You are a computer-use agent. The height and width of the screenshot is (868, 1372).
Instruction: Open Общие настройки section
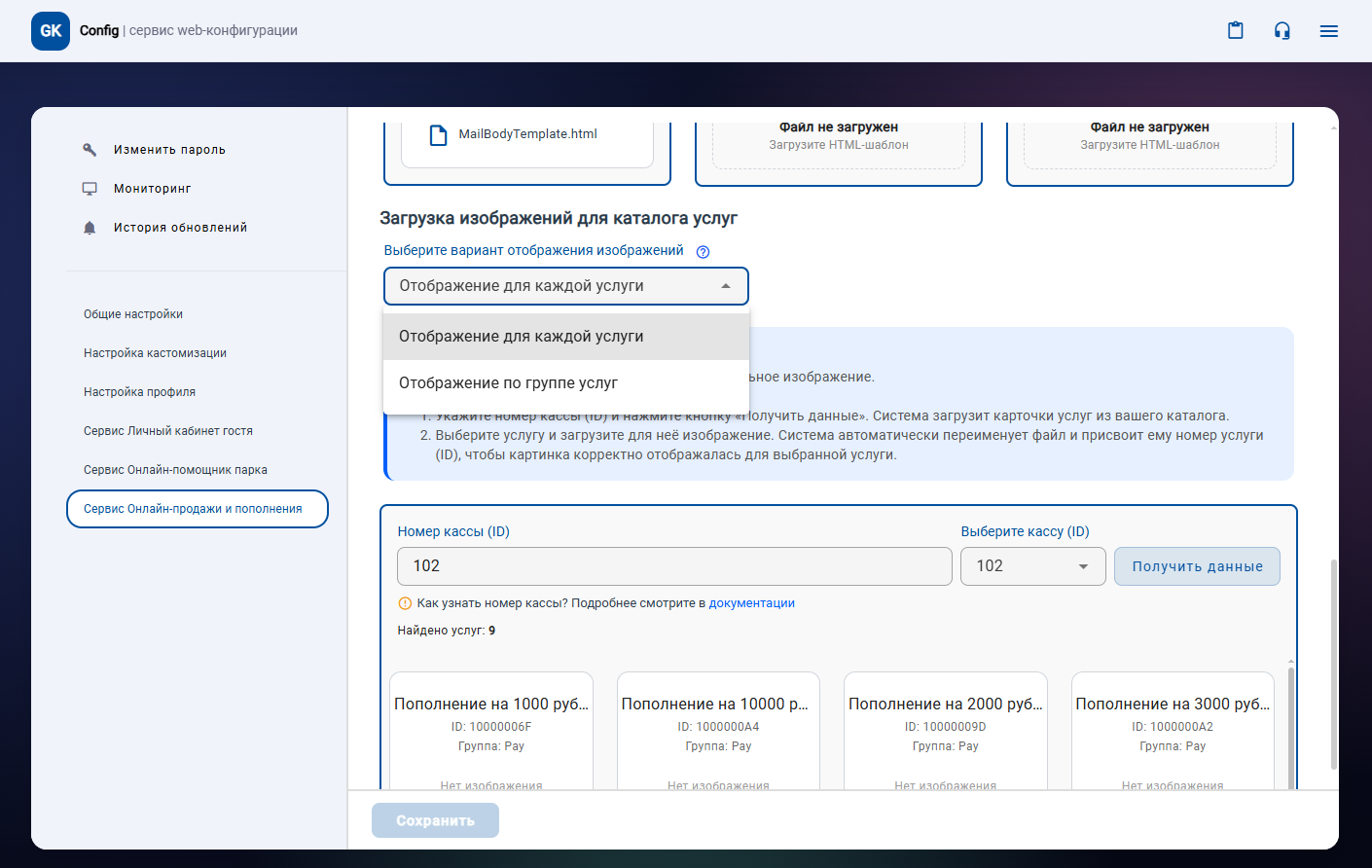133,314
